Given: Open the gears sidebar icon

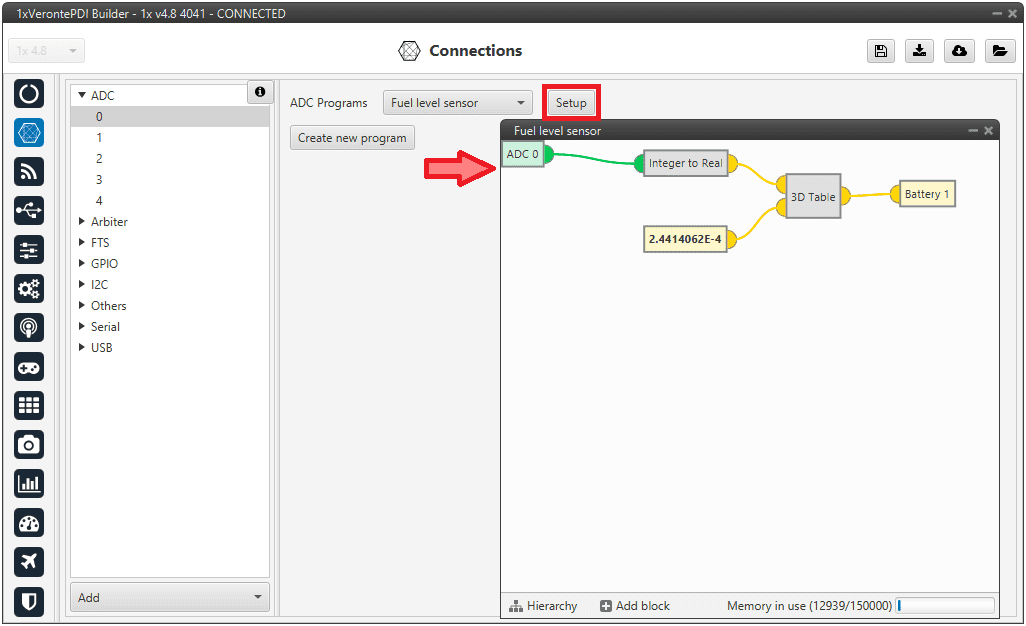Looking at the screenshot, I should [x=29, y=288].
